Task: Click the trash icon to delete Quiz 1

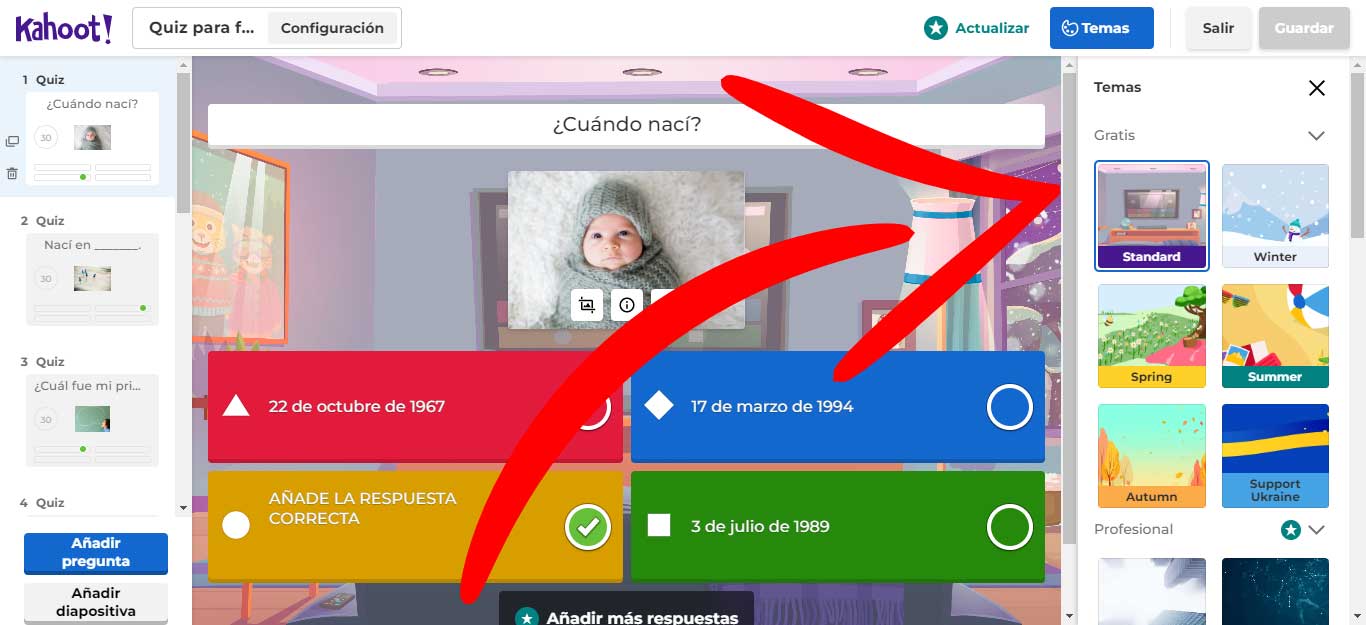Action: 12,173
